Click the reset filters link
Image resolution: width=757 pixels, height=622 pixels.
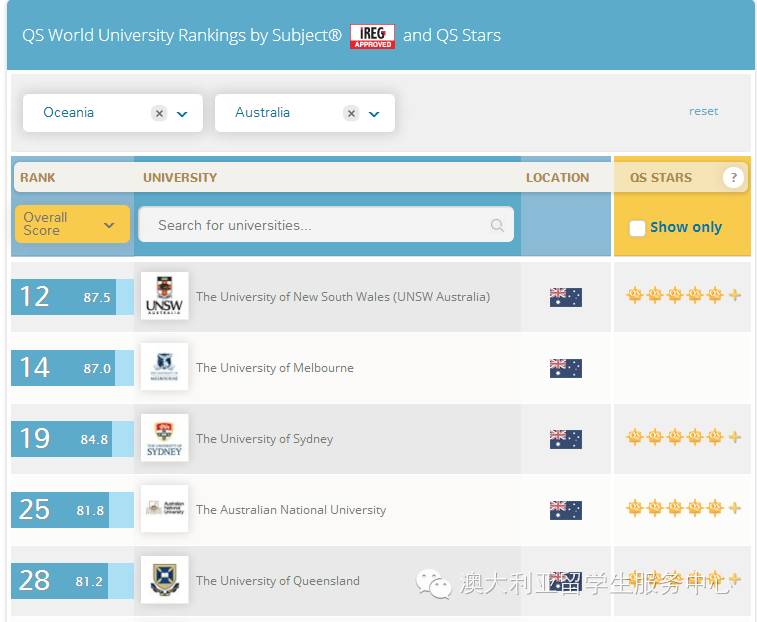(703, 111)
